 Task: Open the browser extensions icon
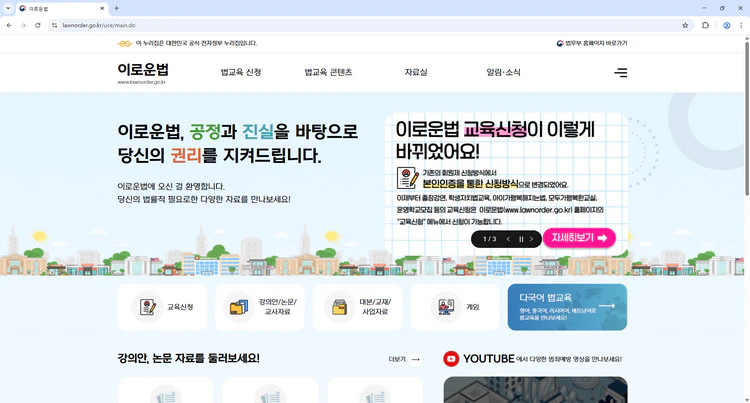(706, 25)
